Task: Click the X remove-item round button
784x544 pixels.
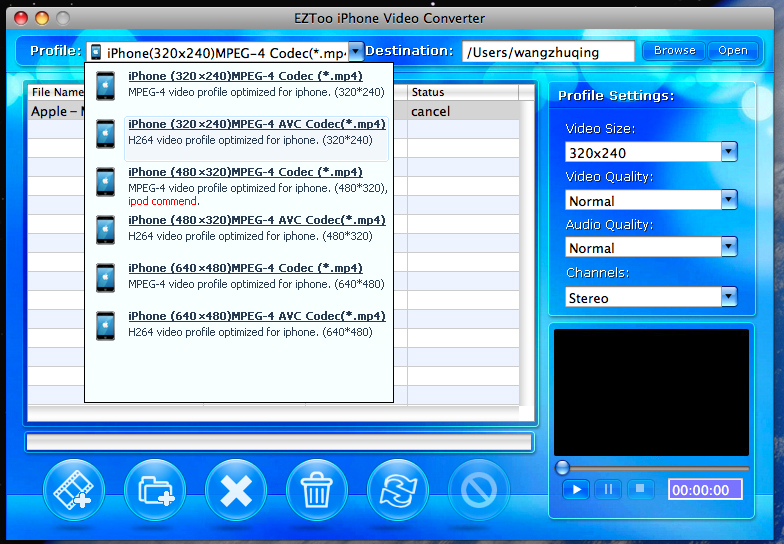Action: (x=236, y=490)
